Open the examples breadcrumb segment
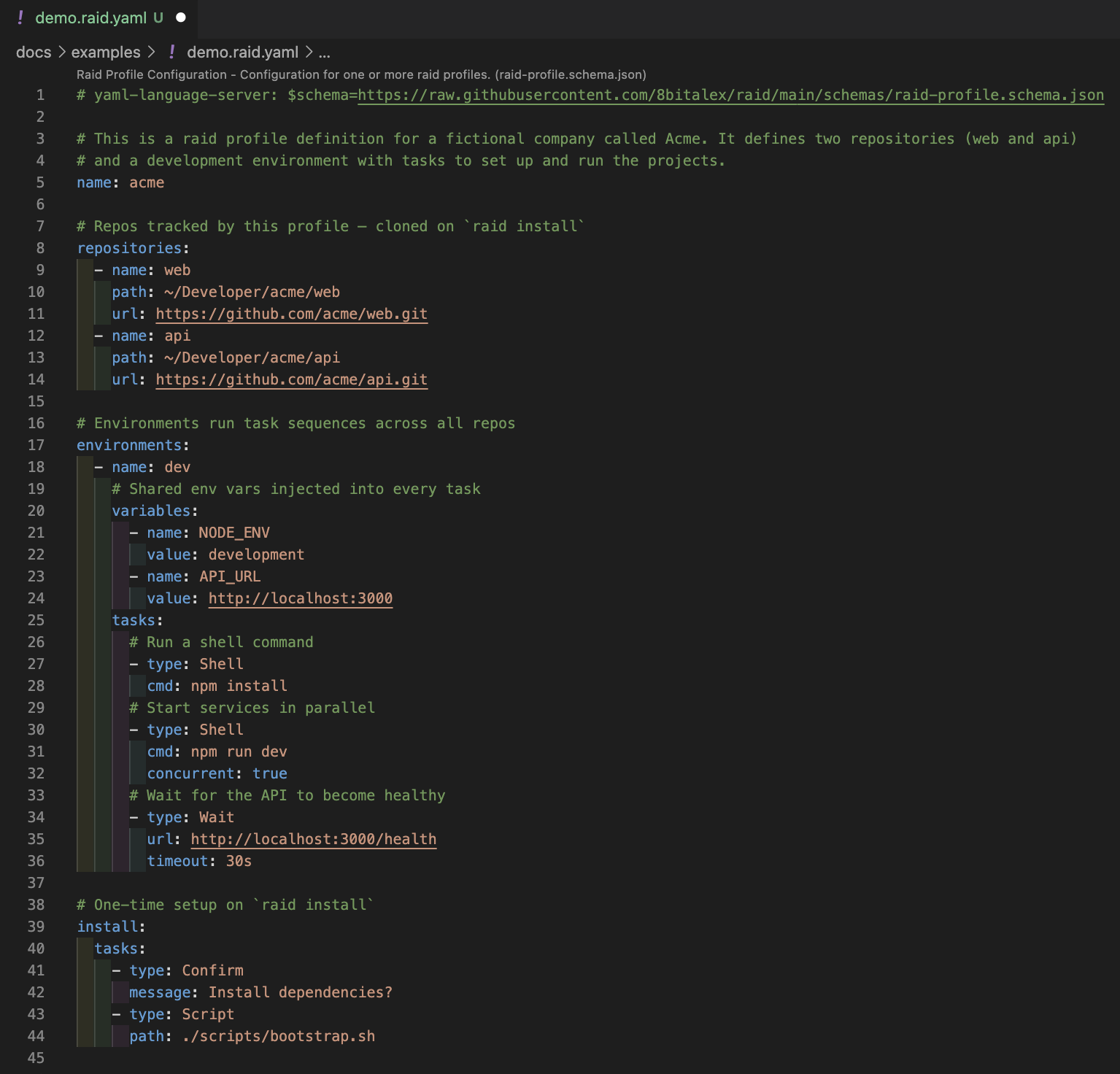 point(106,53)
